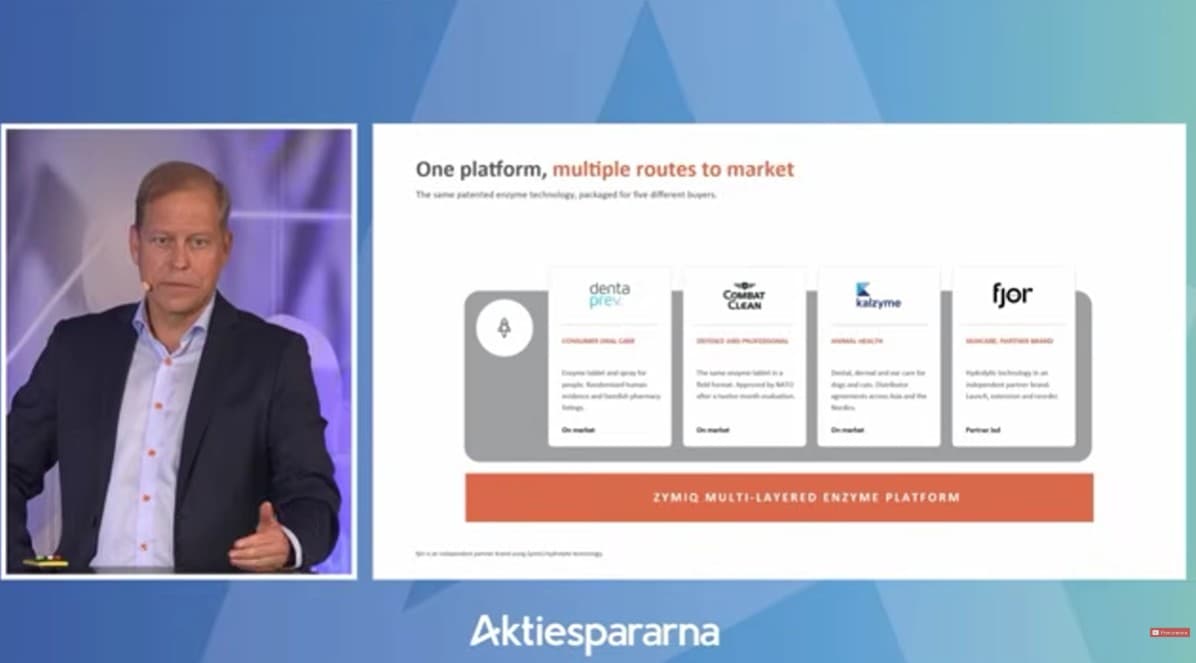Click the kalzyme logo
Image resolution: width=1196 pixels, height=663 pixels.
pos(878,296)
